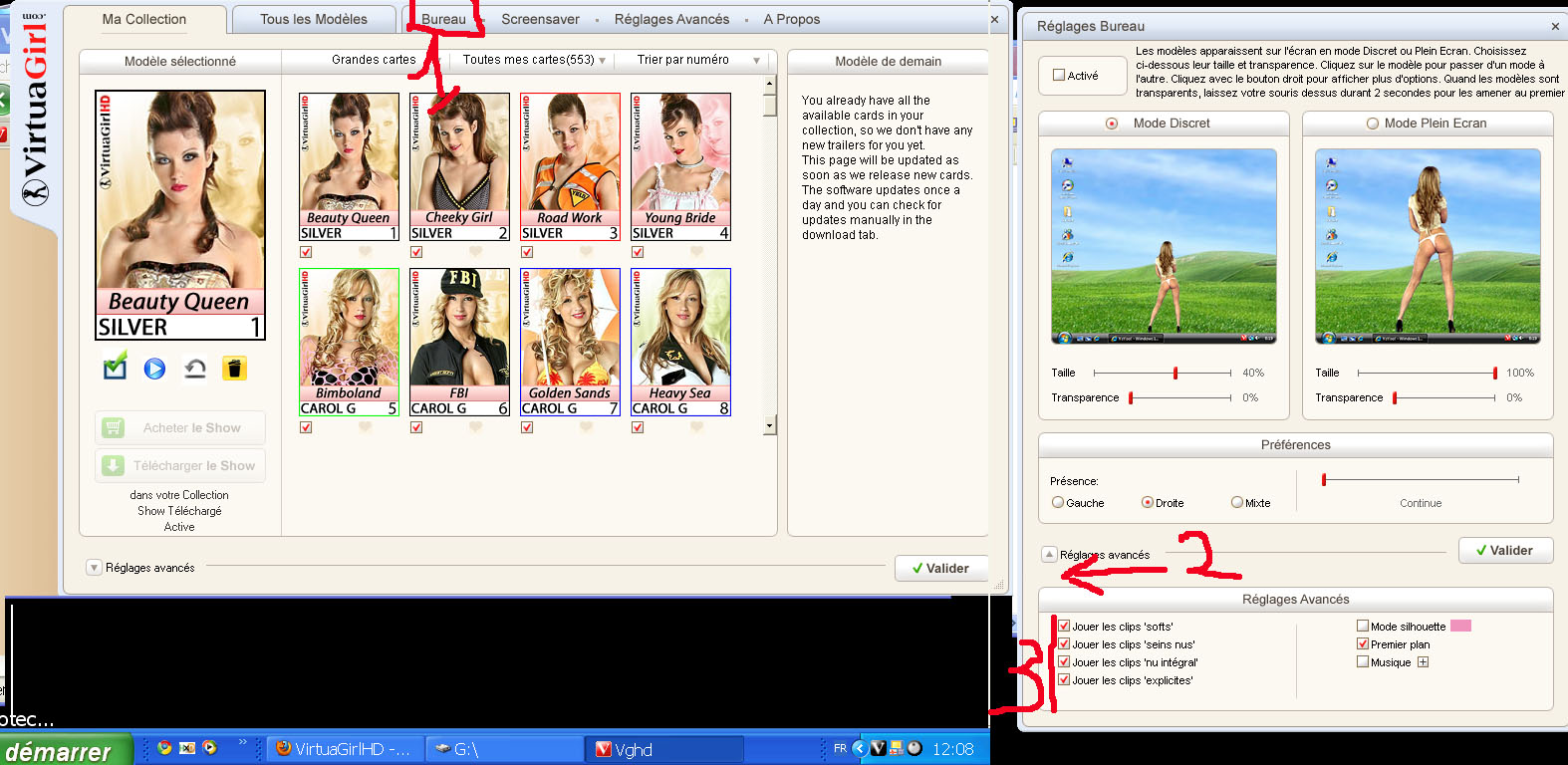Open the Bureau tab
Screen dimensions: 1568x765
[443, 19]
